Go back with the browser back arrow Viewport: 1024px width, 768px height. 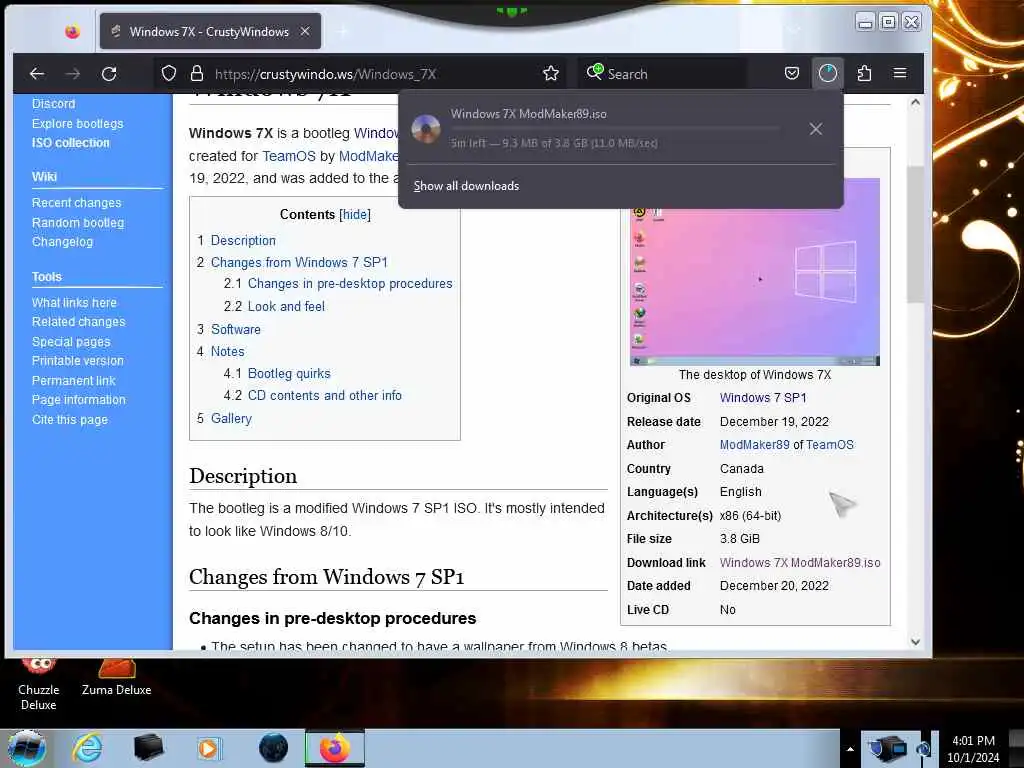37,74
